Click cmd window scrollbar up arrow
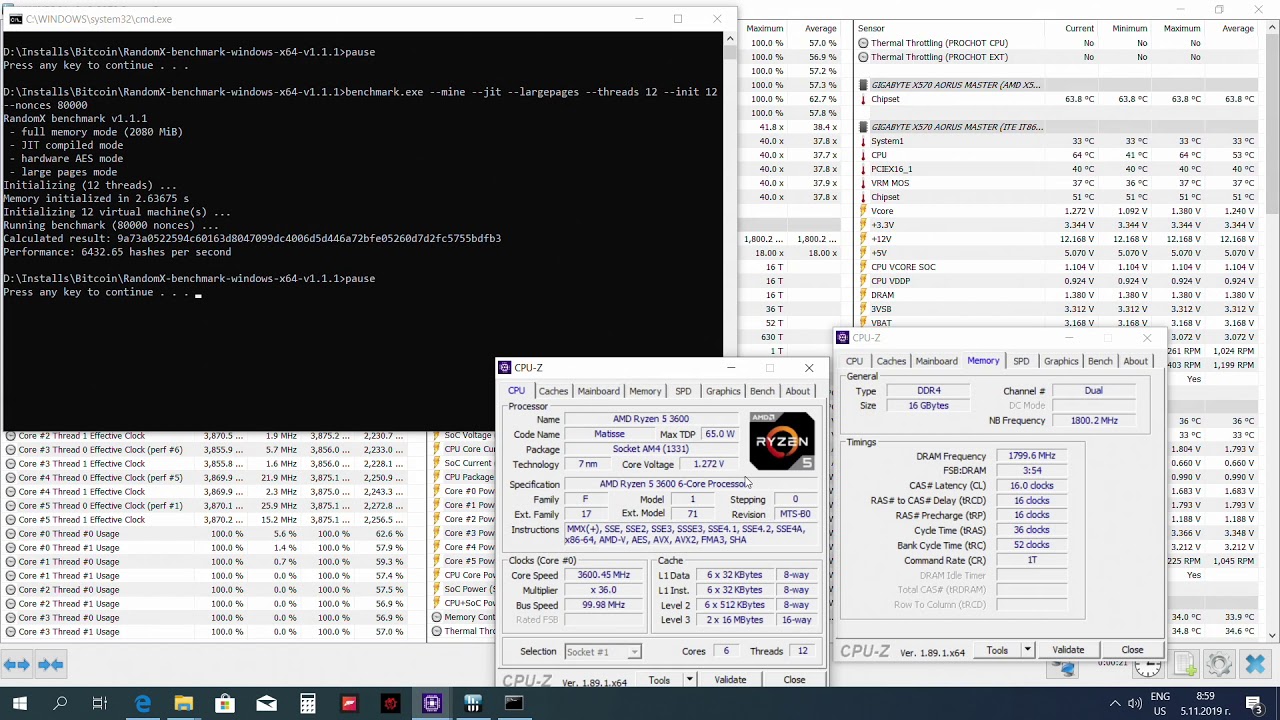Viewport: 1280px width, 720px height. point(730,39)
